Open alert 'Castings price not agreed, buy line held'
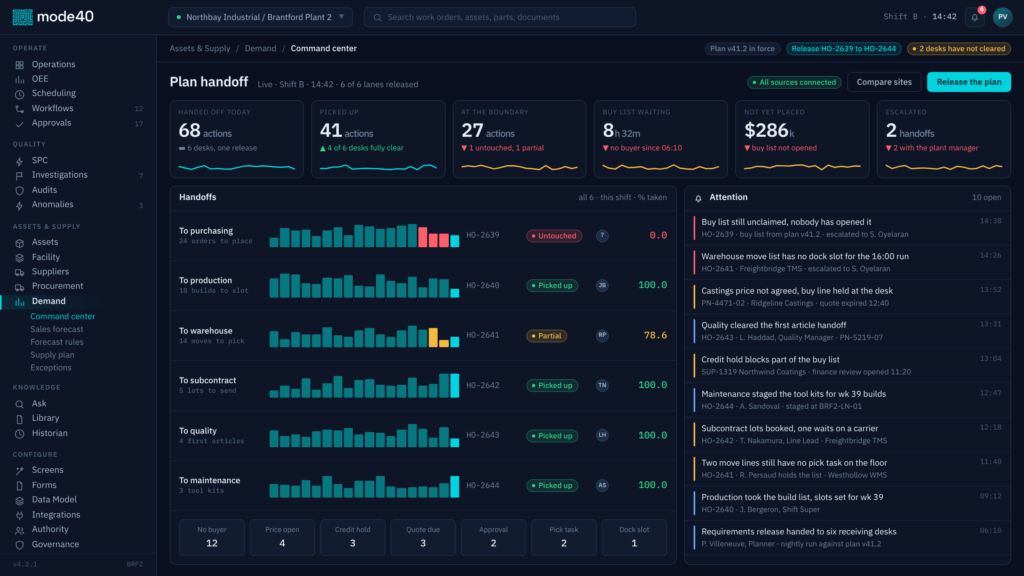This screenshot has height=576, width=1024. [848, 296]
